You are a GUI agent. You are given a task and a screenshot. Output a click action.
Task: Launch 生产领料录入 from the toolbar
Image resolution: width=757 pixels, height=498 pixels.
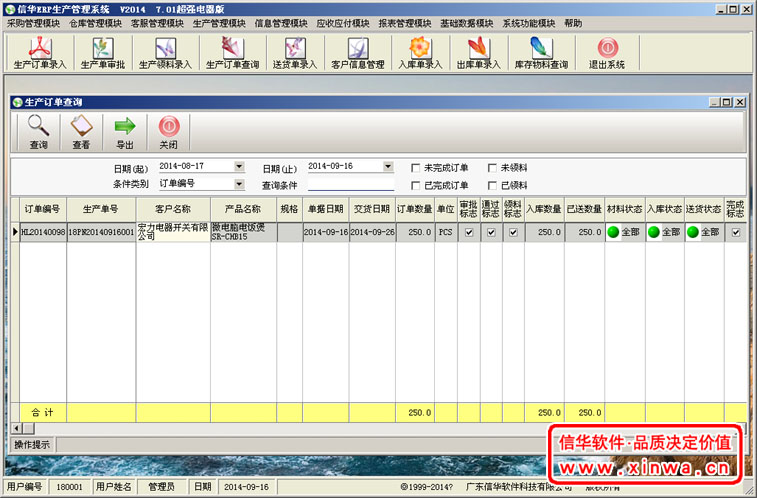click(166, 53)
